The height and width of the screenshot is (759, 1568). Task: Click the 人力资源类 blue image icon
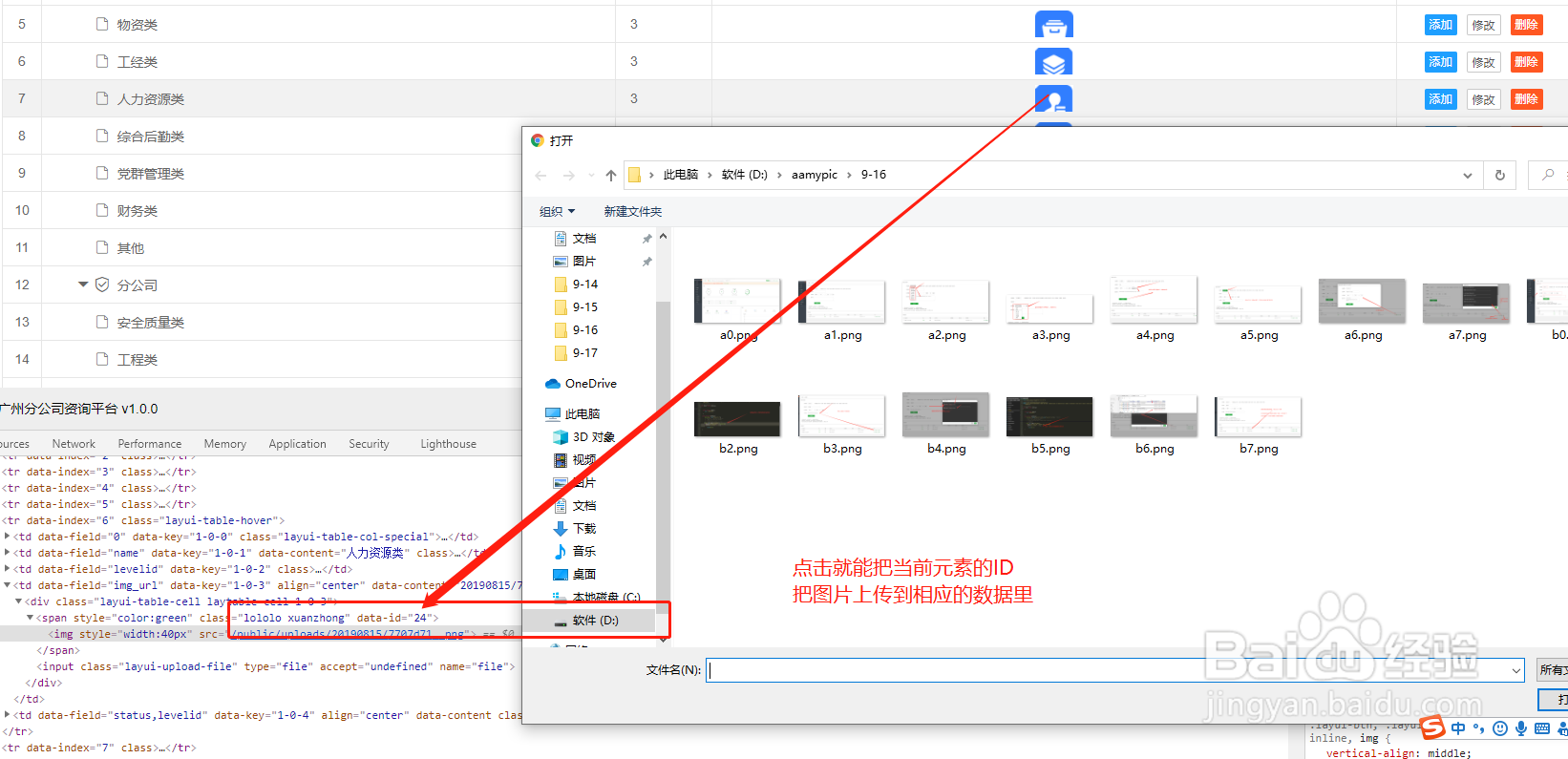1053,99
